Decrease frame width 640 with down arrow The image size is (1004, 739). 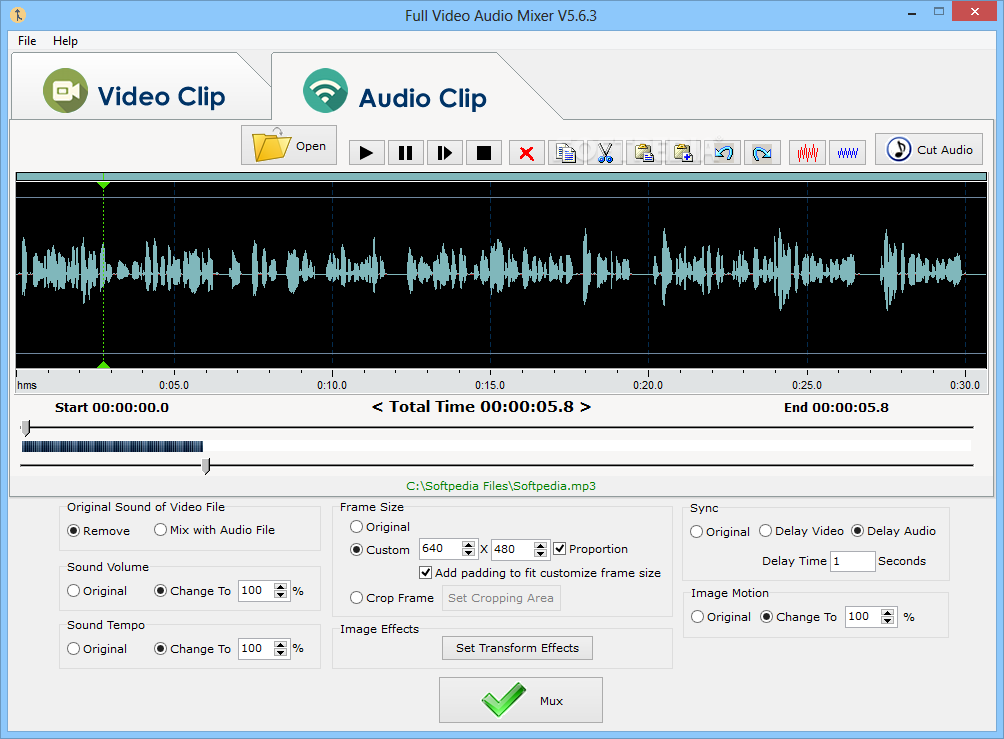point(468,553)
